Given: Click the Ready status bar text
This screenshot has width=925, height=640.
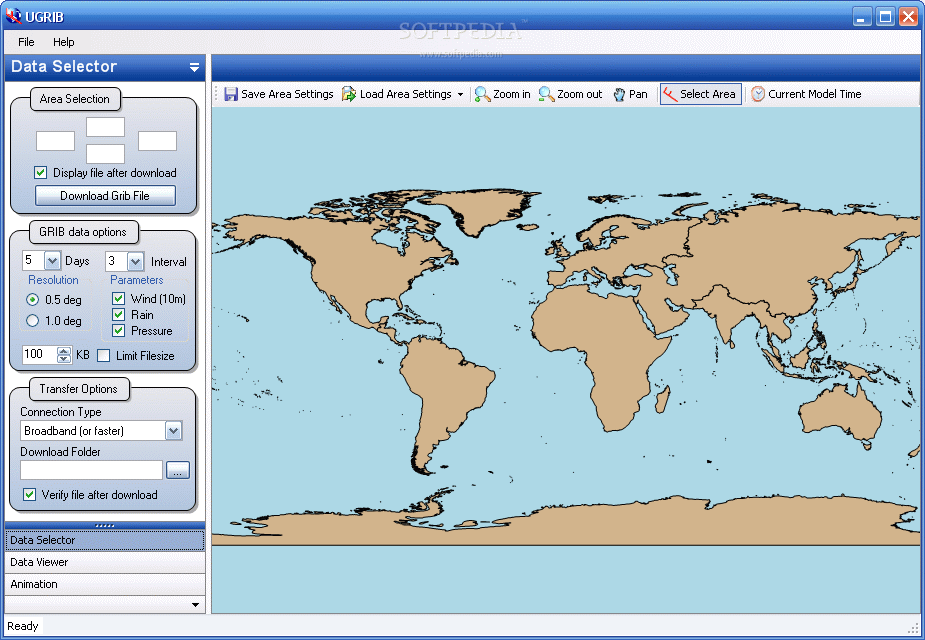Looking at the screenshot, I should (x=22, y=626).
